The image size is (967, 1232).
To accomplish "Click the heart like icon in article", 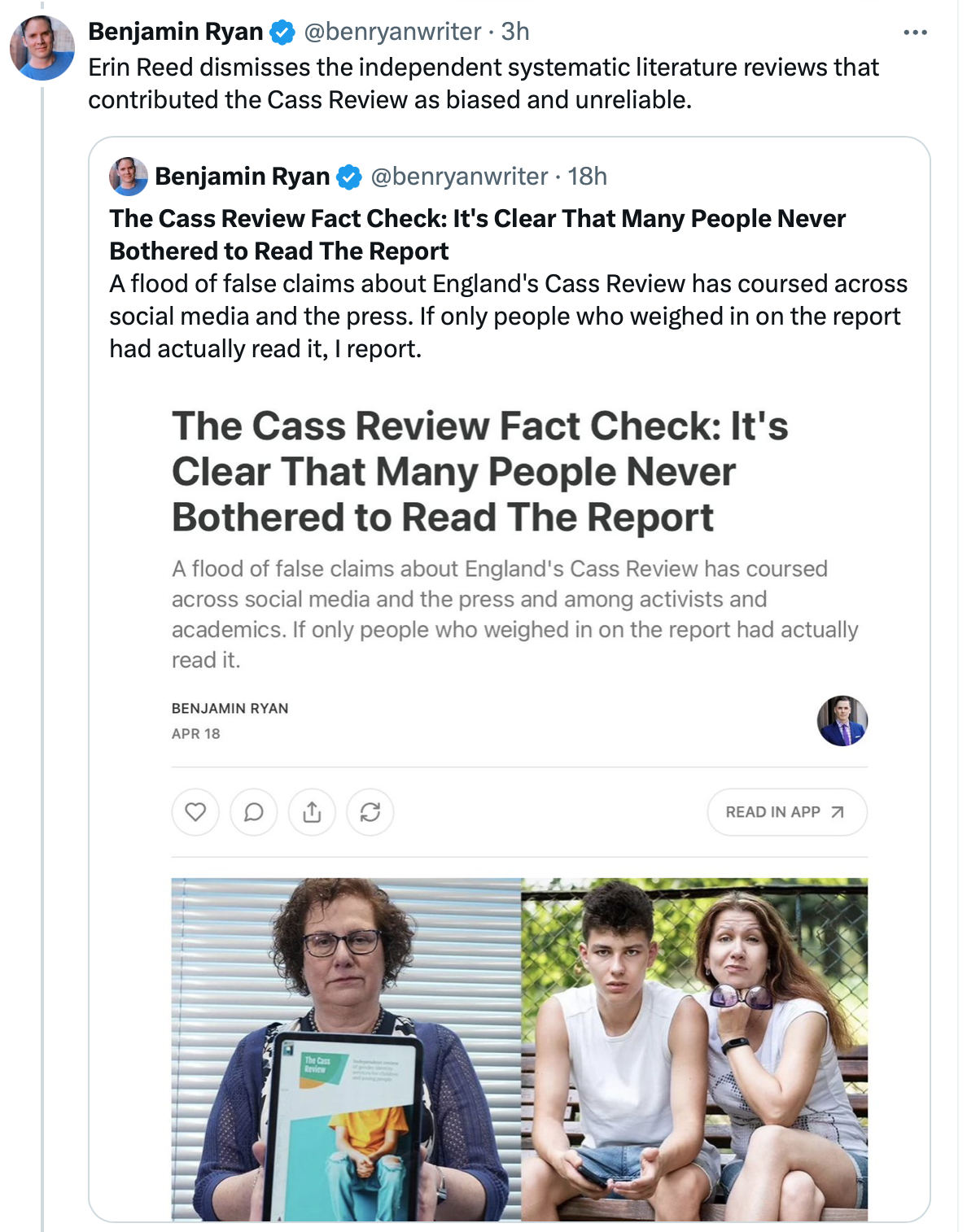I will pos(195,812).
